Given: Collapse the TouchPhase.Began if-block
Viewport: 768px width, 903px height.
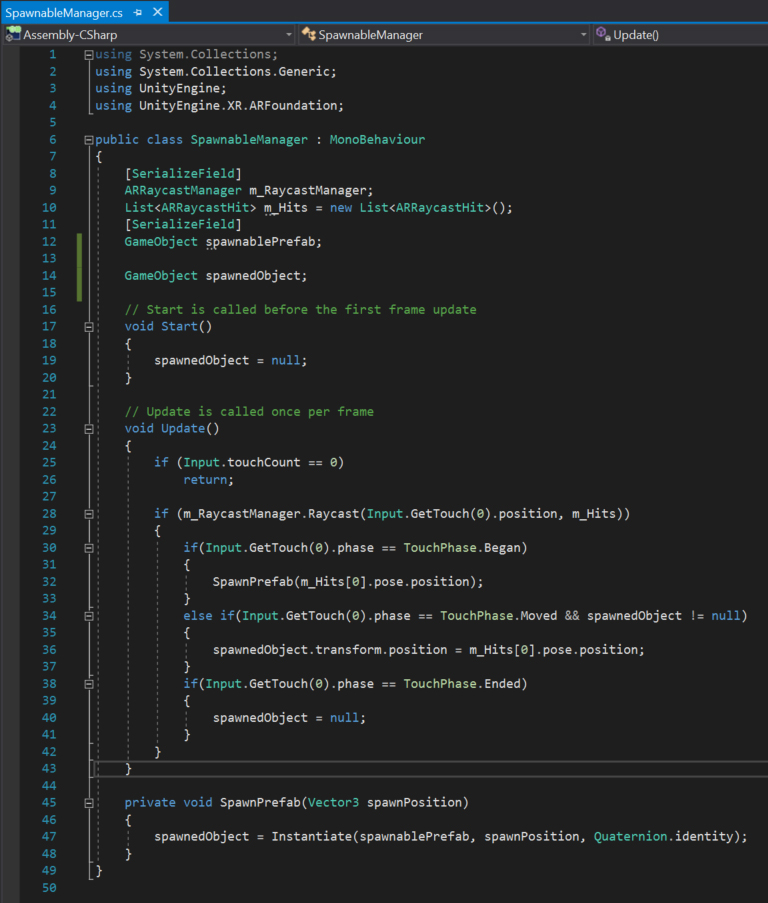Looking at the screenshot, I should (89, 548).
